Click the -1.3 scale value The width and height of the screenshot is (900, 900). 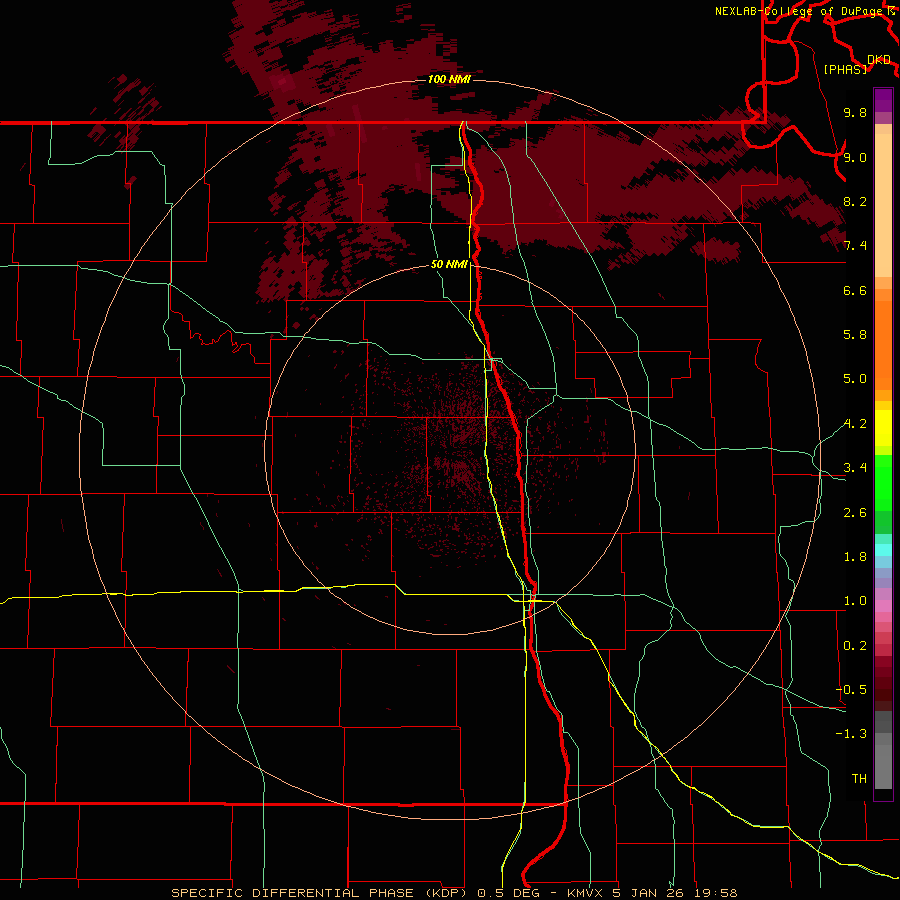[x=851, y=734]
